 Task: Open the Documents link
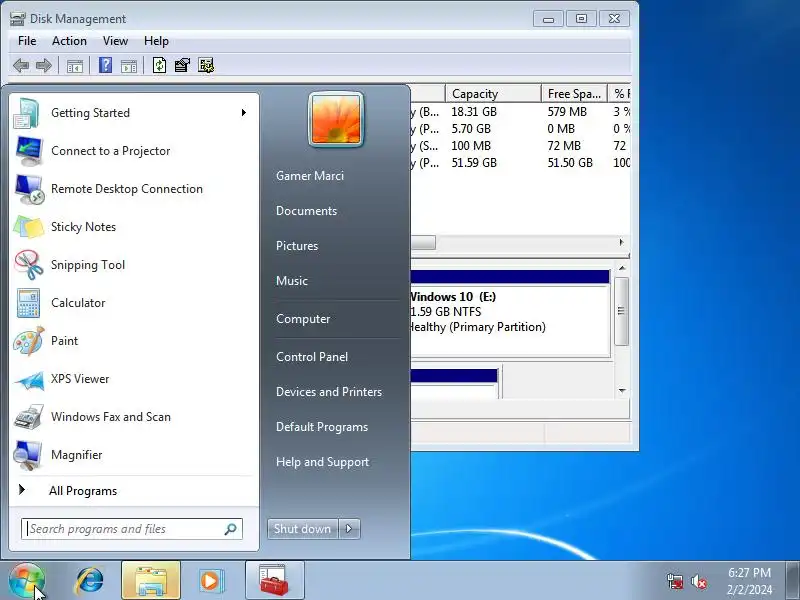coord(307,211)
